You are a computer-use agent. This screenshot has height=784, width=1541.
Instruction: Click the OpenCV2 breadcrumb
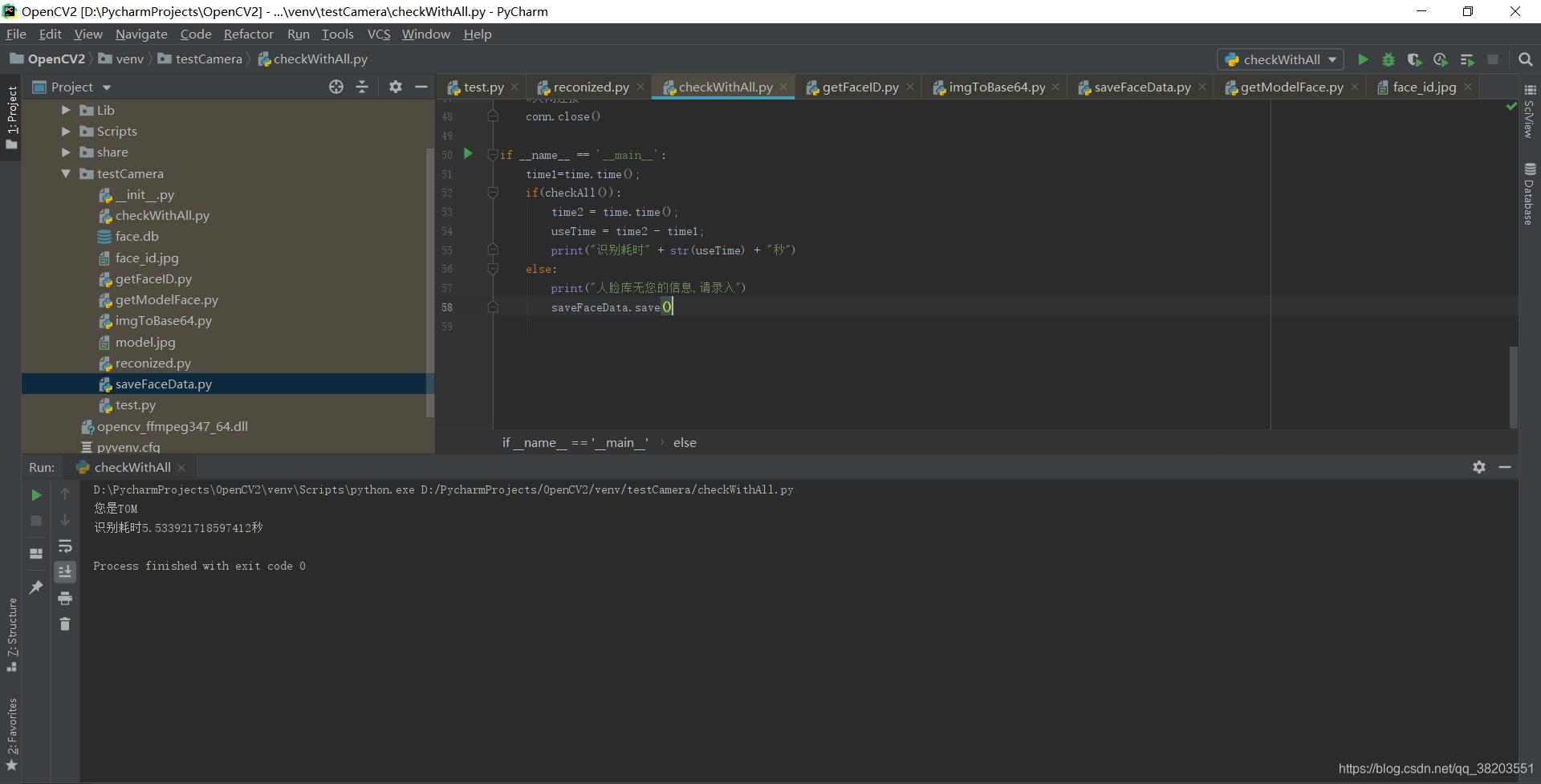point(47,59)
